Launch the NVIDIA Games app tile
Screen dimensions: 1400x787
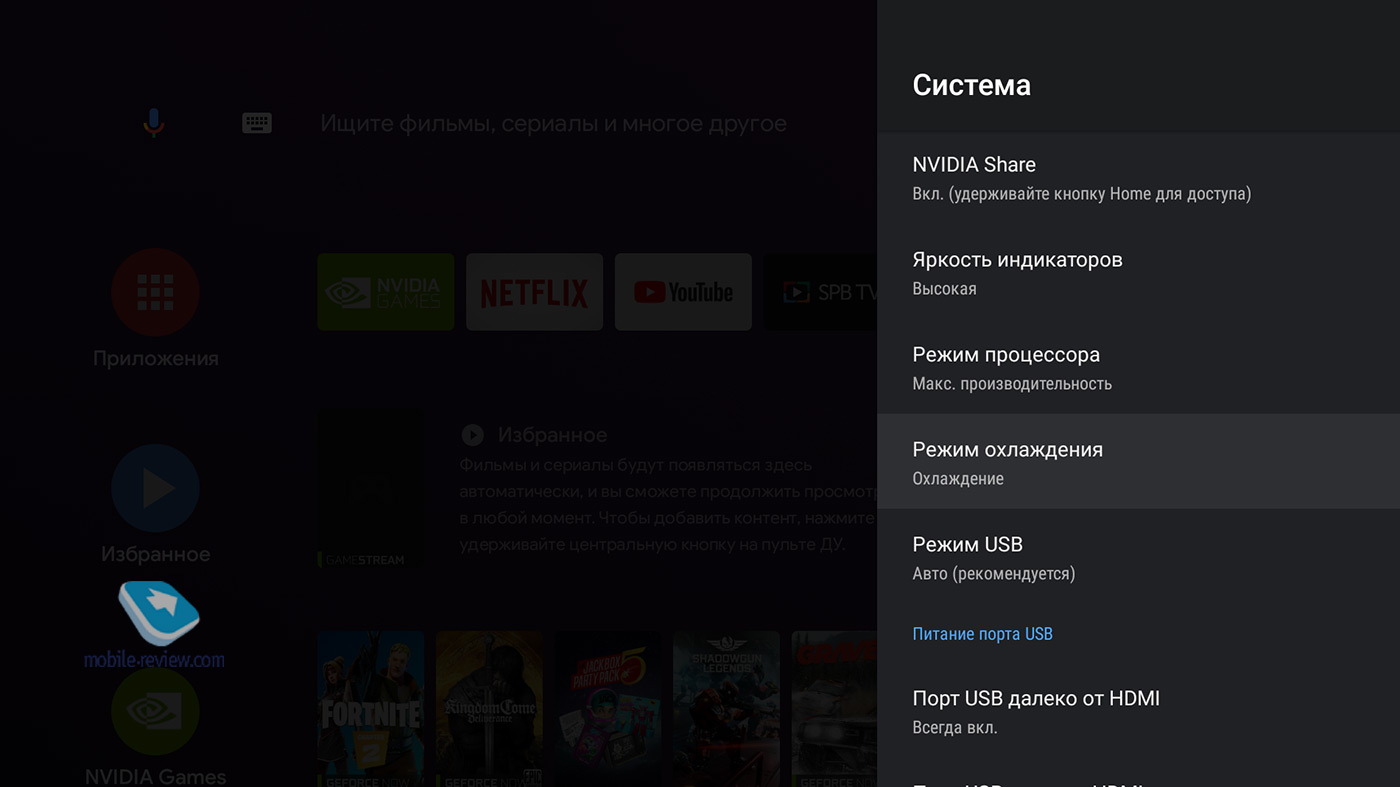click(386, 292)
